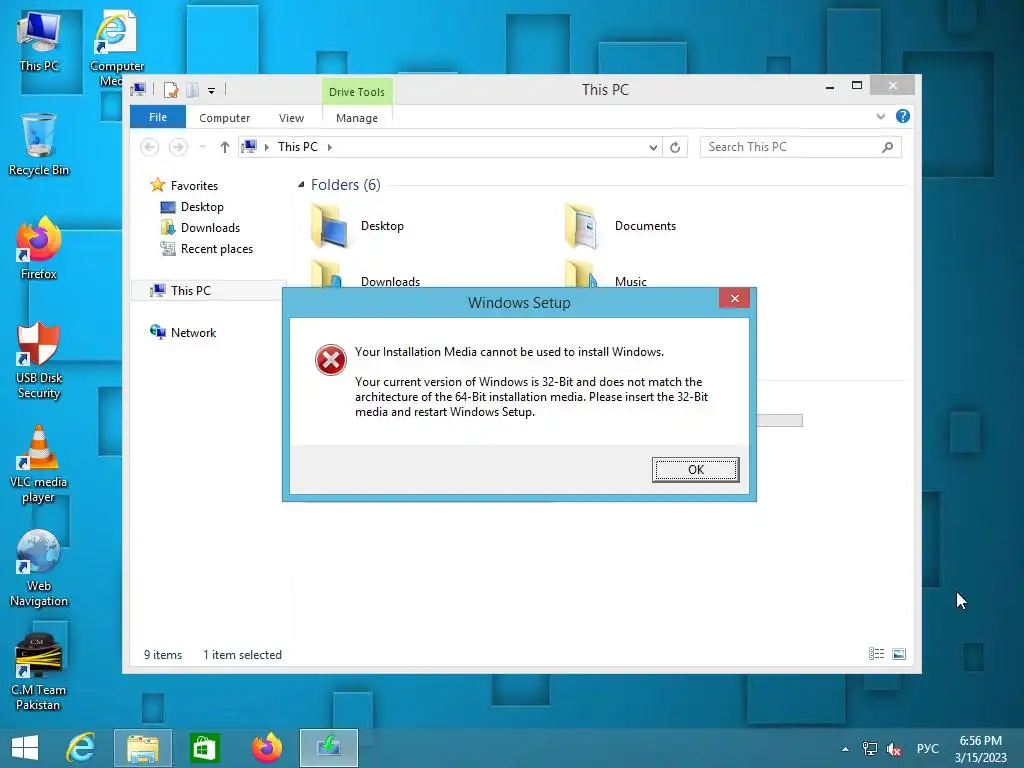Select the Documents folder icon
The image size is (1024, 768).
click(x=581, y=225)
